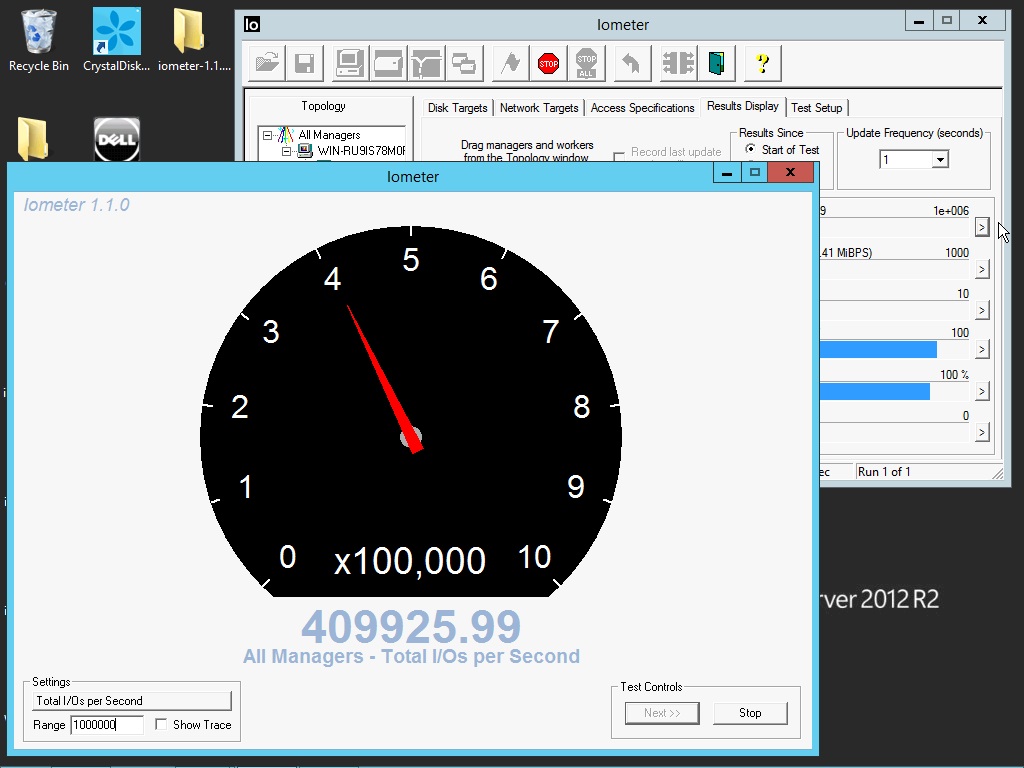Click arrow button beside the 100 % bar
Image resolution: width=1024 pixels, height=768 pixels.
tap(982, 391)
